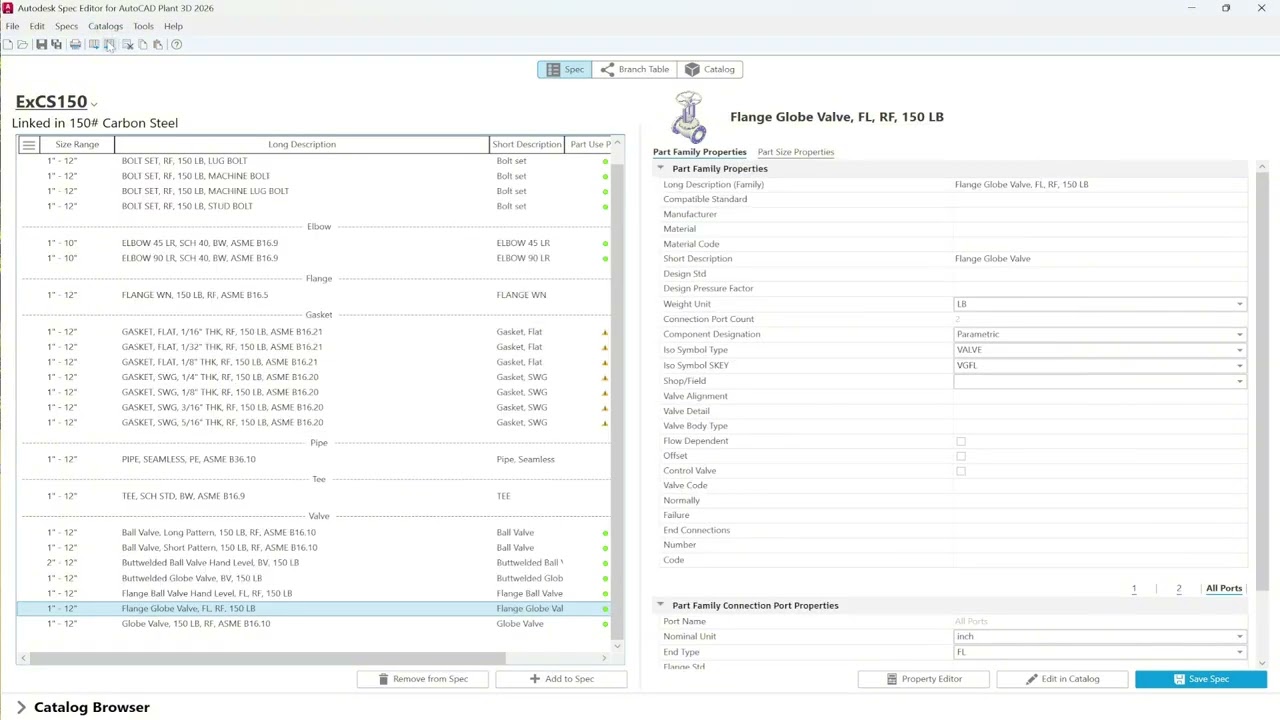This screenshot has width=1280, height=720.
Task: Click the Open folder toolbar icon
Action: [23, 44]
